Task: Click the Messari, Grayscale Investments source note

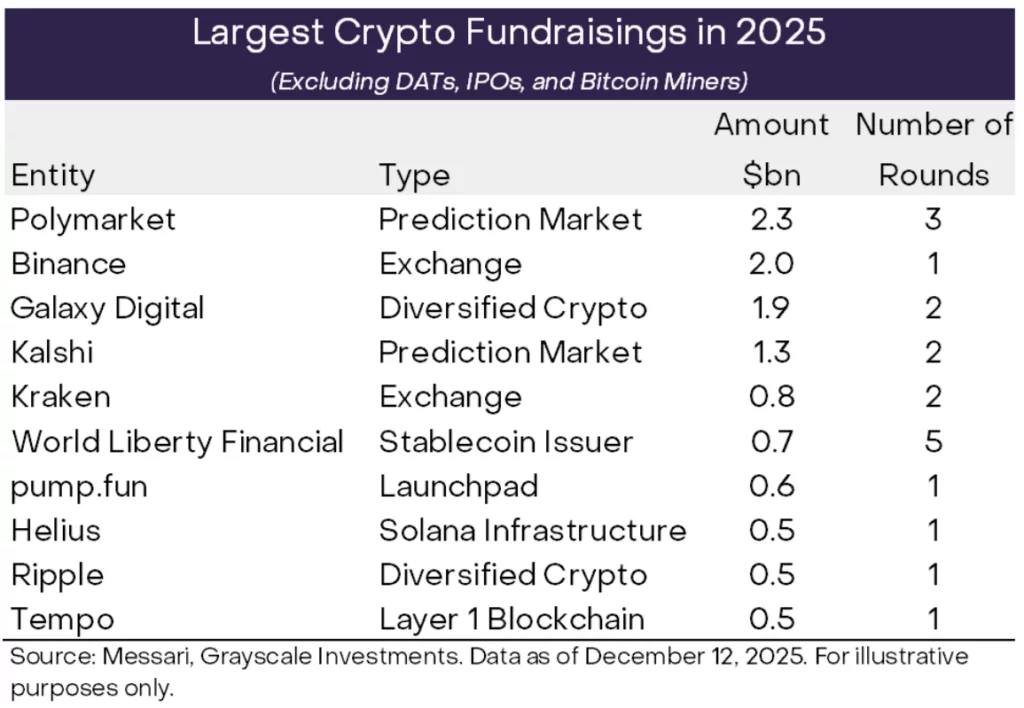Action: point(490,672)
